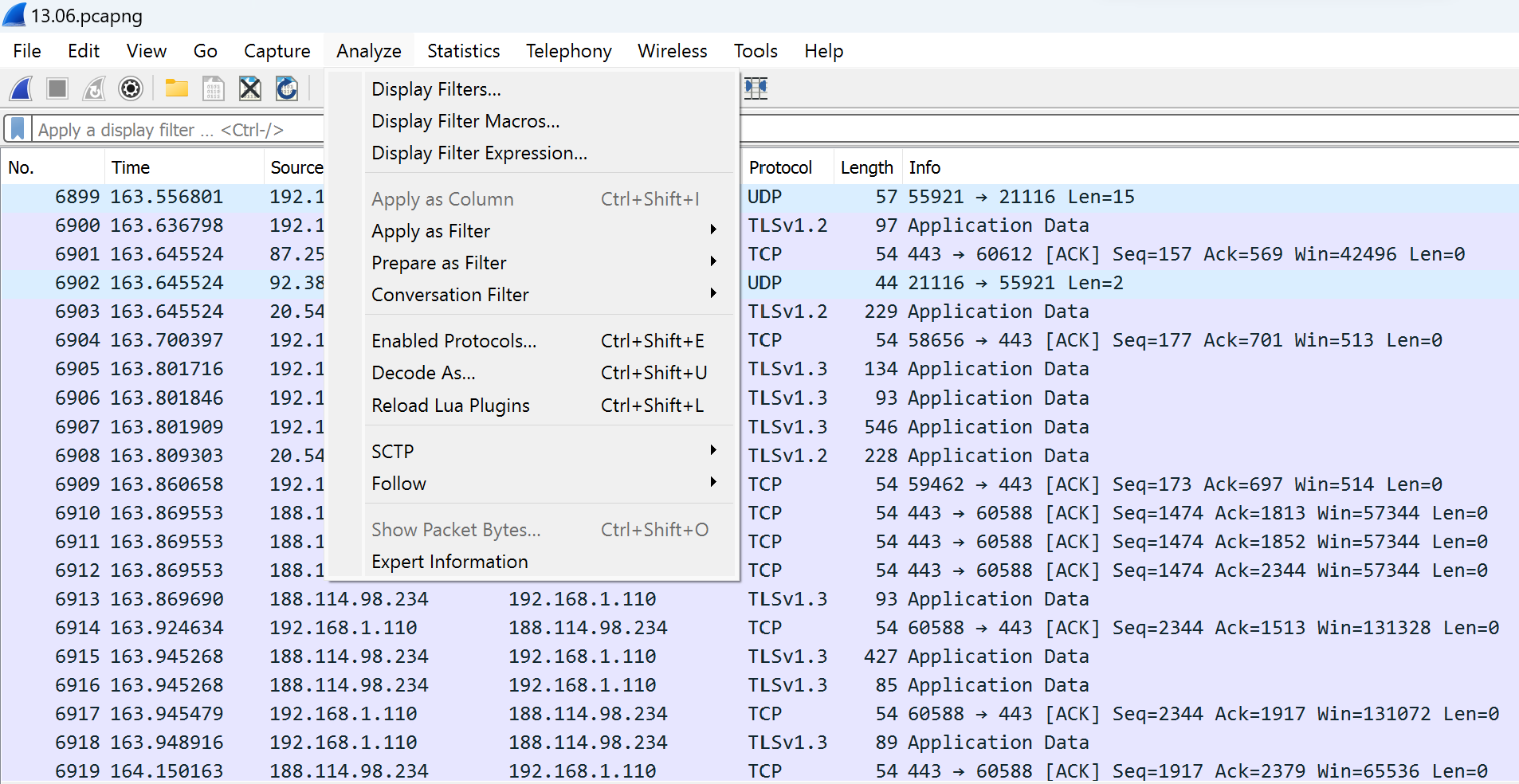Open the Capture menu
The width and height of the screenshot is (1519, 784).
click(x=277, y=51)
